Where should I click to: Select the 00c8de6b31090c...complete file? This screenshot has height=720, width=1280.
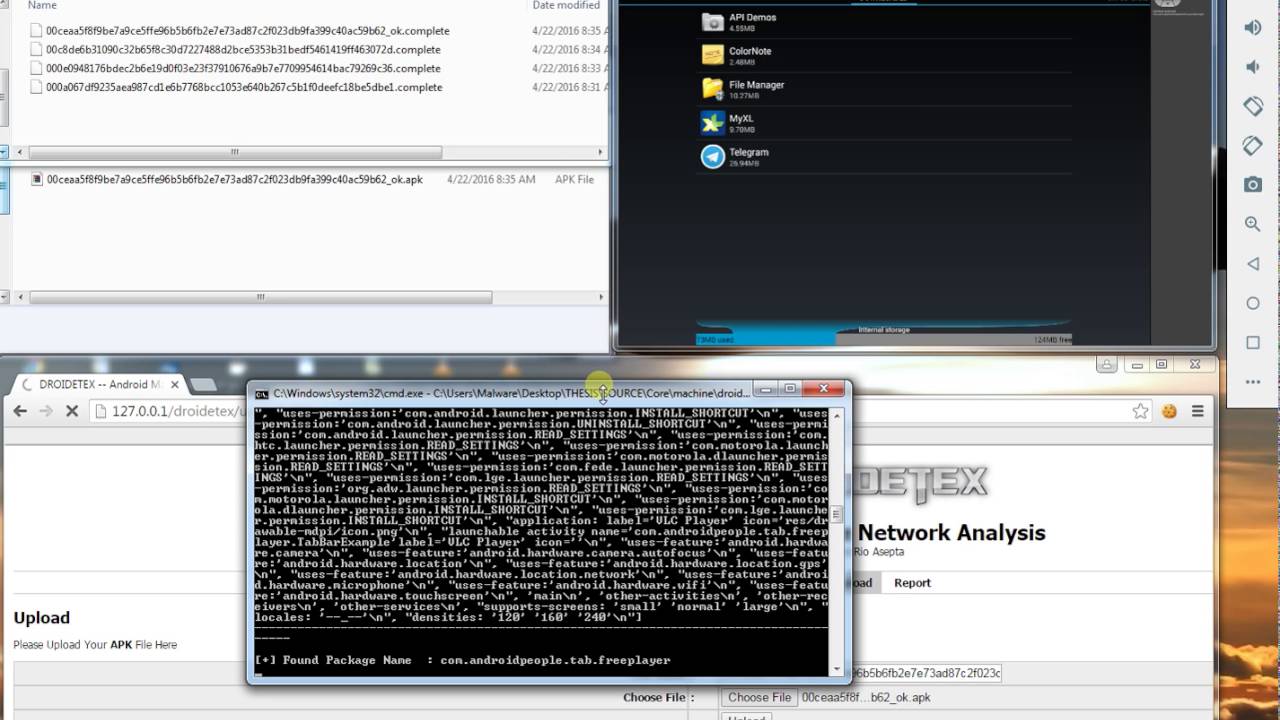click(x=243, y=49)
